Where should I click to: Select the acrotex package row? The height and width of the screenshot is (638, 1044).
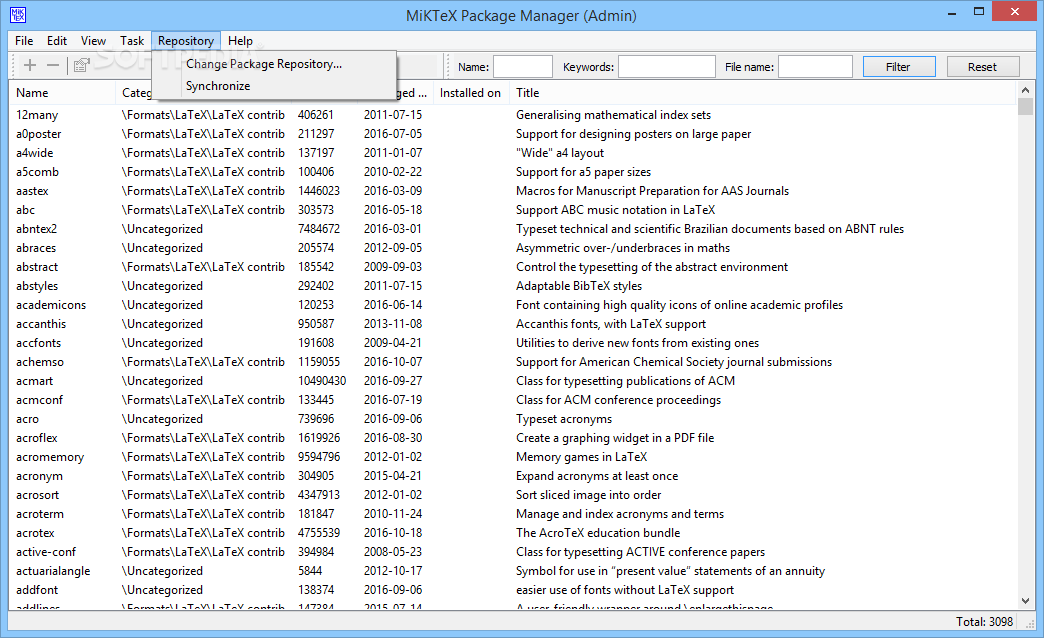pyautogui.click(x=513, y=533)
